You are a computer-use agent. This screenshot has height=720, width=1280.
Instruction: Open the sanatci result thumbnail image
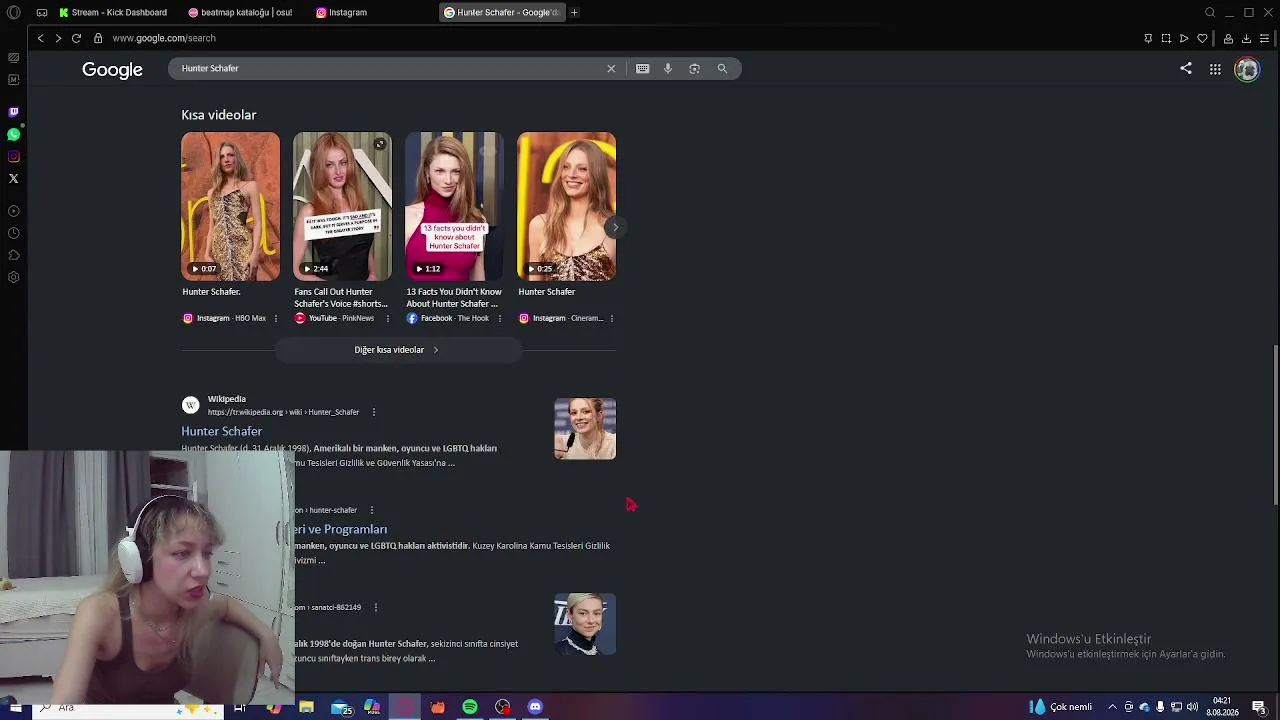585,624
